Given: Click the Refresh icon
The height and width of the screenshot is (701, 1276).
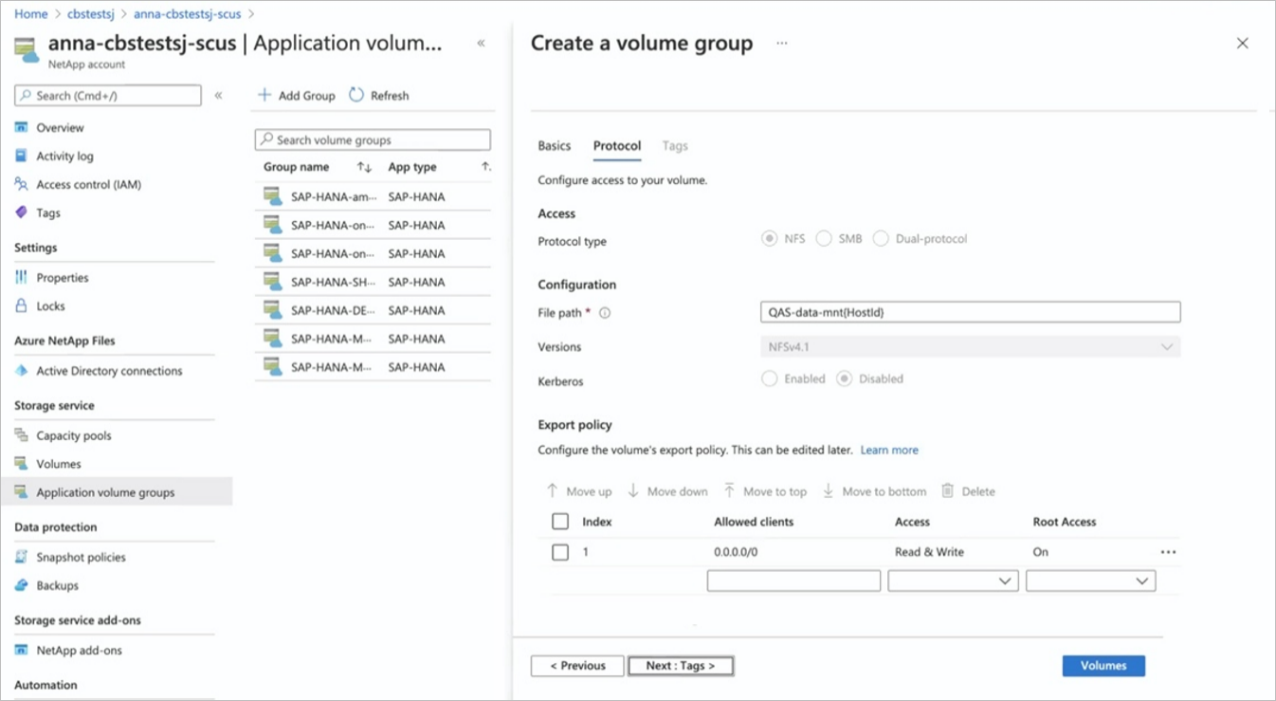Looking at the screenshot, I should [356, 95].
